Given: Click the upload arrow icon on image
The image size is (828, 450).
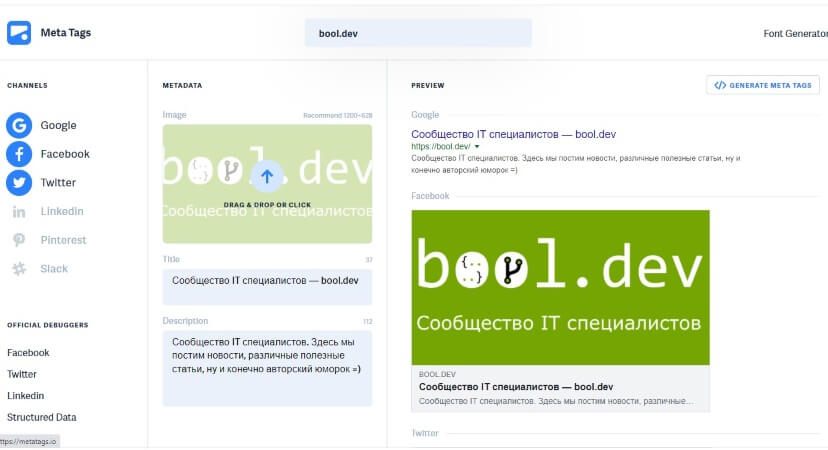Looking at the screenshot, I should [267, 176].
